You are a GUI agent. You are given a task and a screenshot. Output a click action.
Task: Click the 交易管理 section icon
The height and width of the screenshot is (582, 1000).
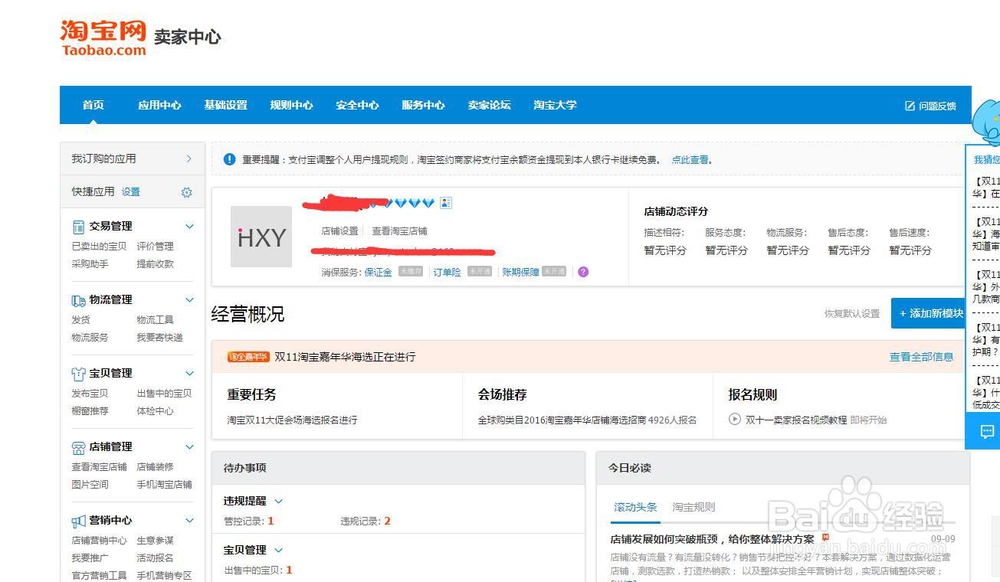78,227
